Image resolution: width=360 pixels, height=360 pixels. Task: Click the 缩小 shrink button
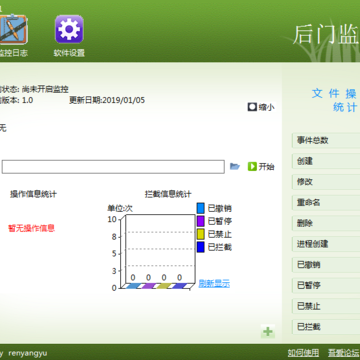261,107
